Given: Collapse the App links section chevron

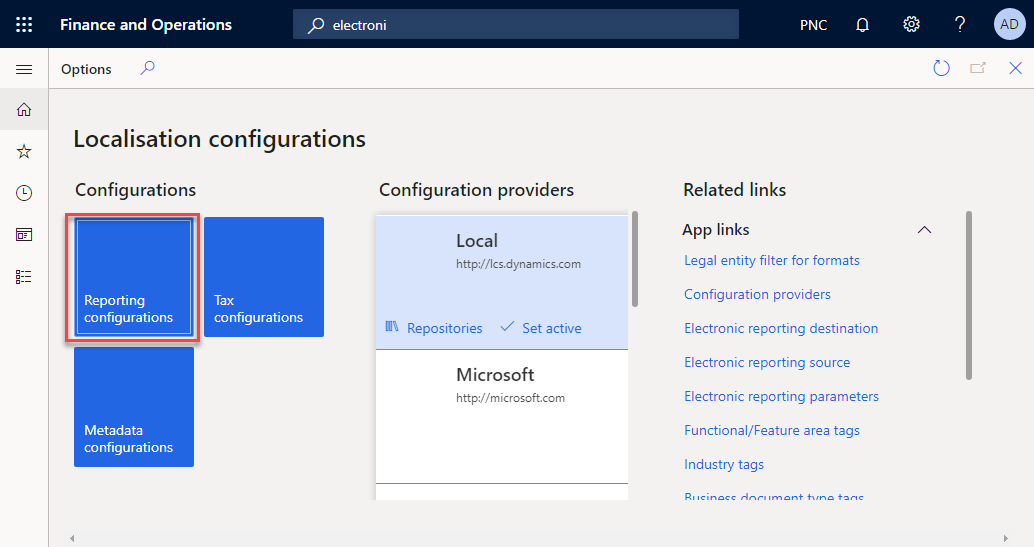Looking at the screenshot, I should tap(924, 230).
